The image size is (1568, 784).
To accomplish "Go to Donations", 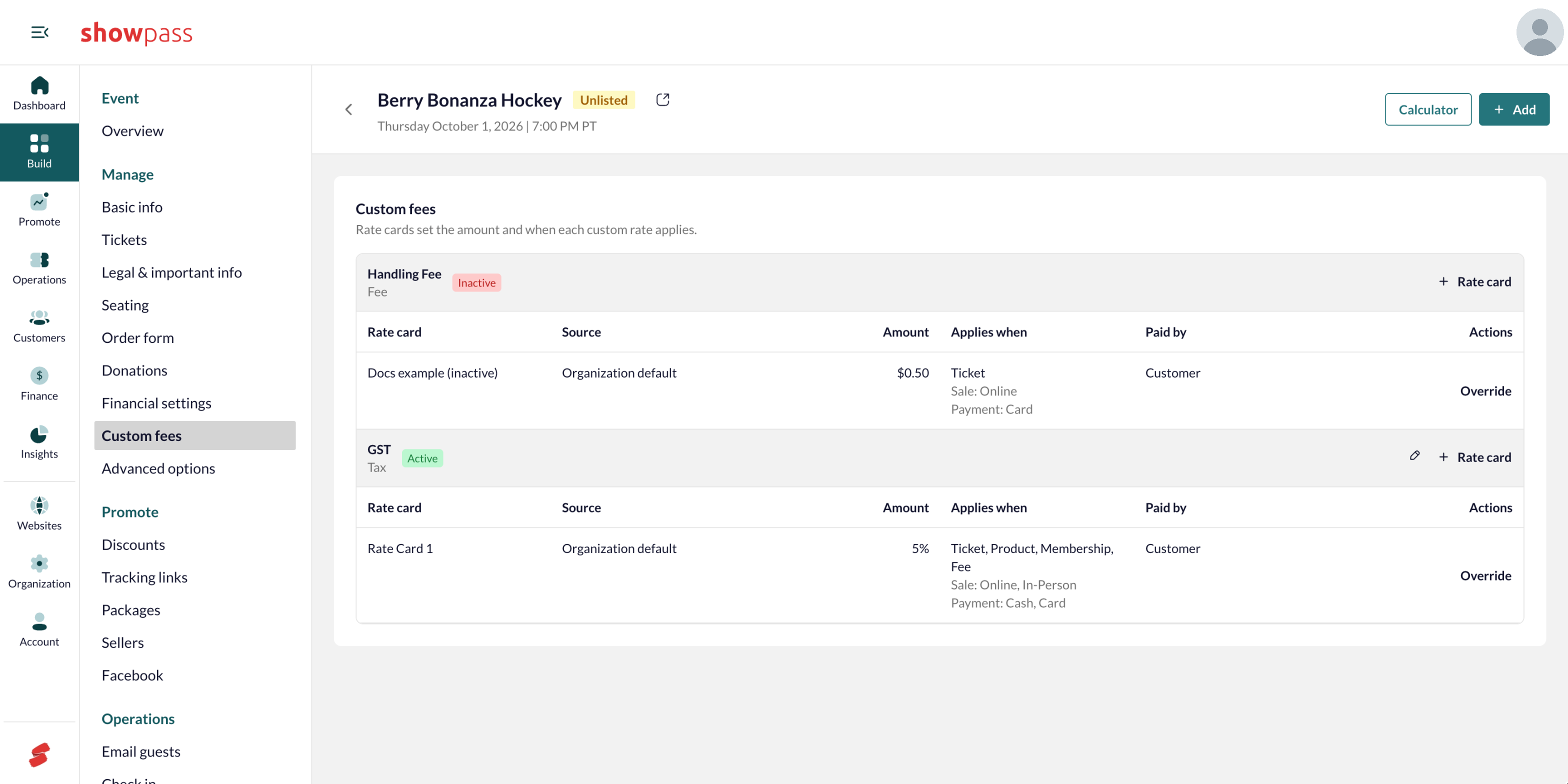I will (134, 370).
